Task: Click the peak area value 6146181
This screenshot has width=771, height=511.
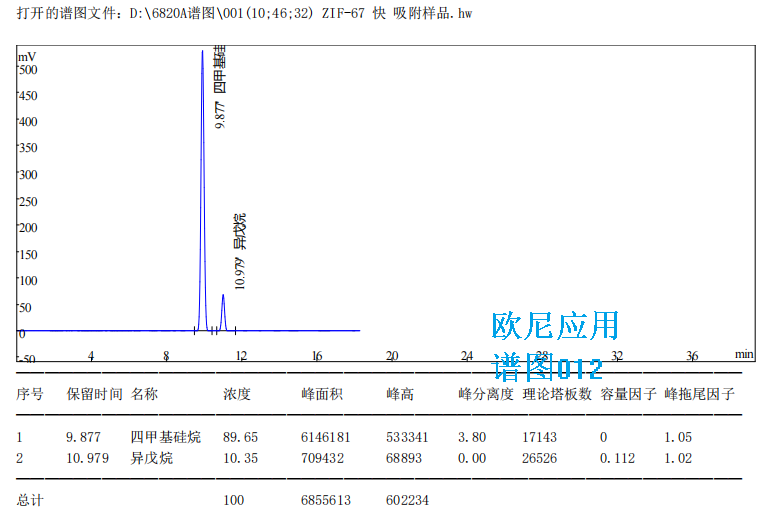Action: coord(326,437)
